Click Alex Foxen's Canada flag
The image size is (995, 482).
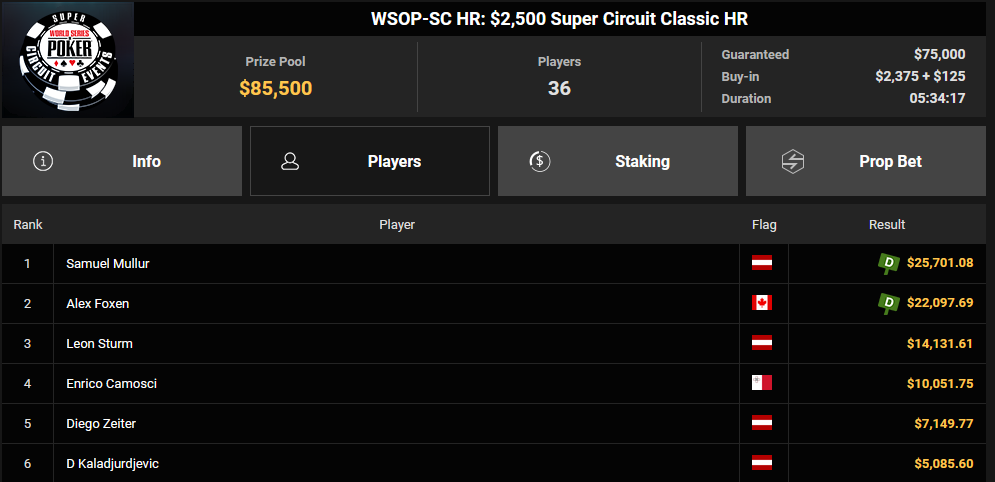coord(762,303)
